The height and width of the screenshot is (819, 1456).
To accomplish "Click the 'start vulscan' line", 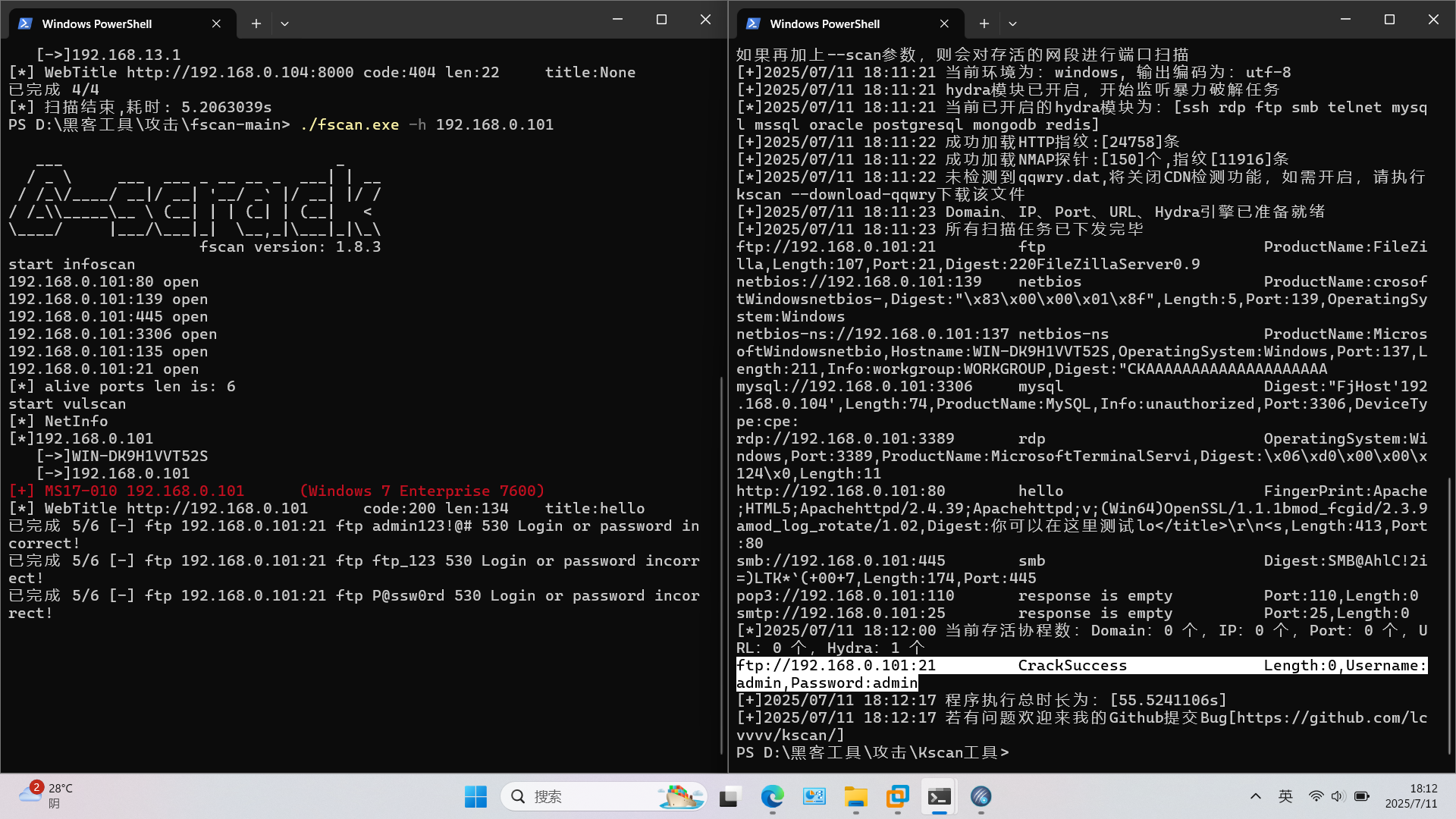I will tap(67, 403).
